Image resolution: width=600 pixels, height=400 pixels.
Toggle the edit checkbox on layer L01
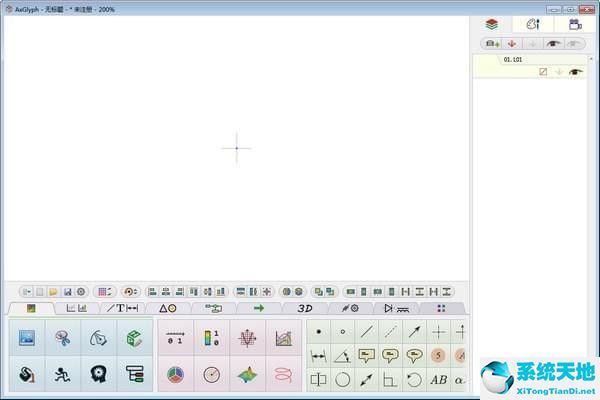pos(543,72)
